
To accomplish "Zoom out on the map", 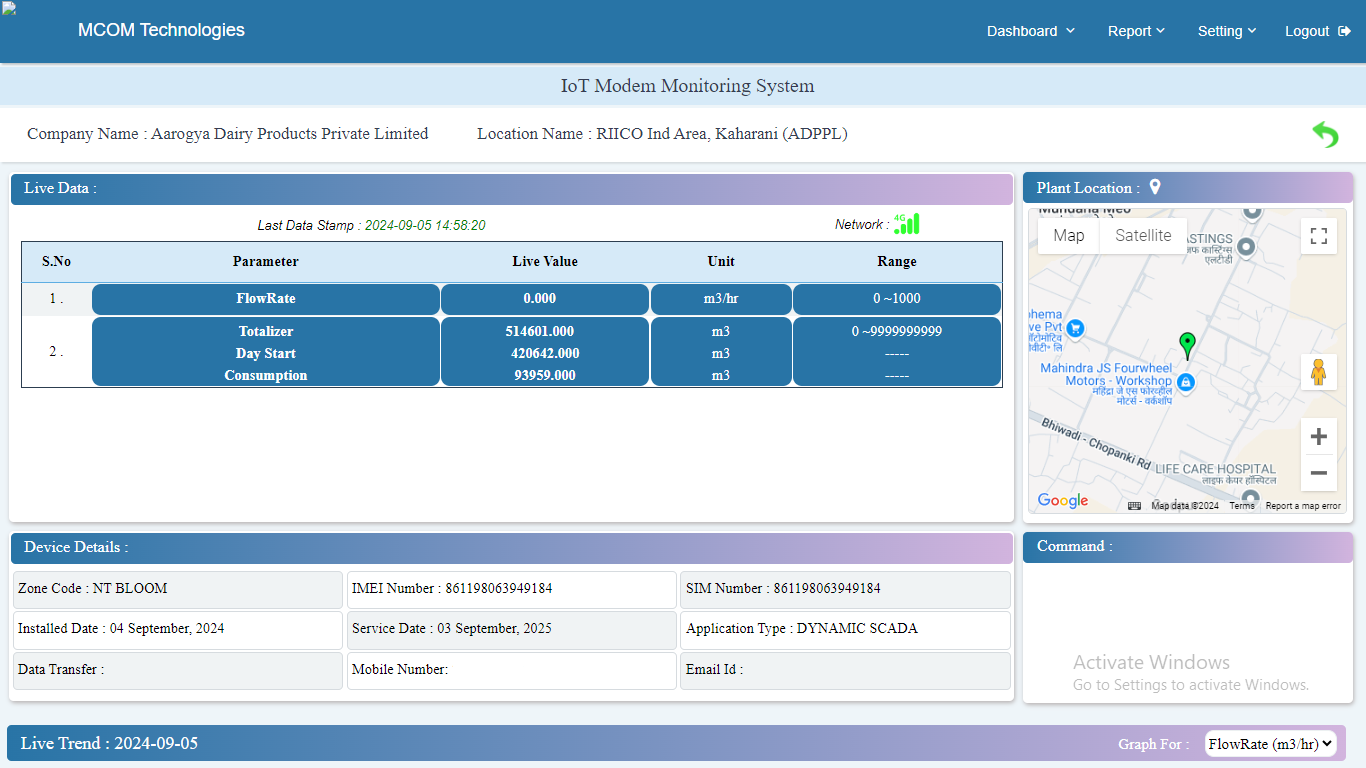I will (1318, 473).
